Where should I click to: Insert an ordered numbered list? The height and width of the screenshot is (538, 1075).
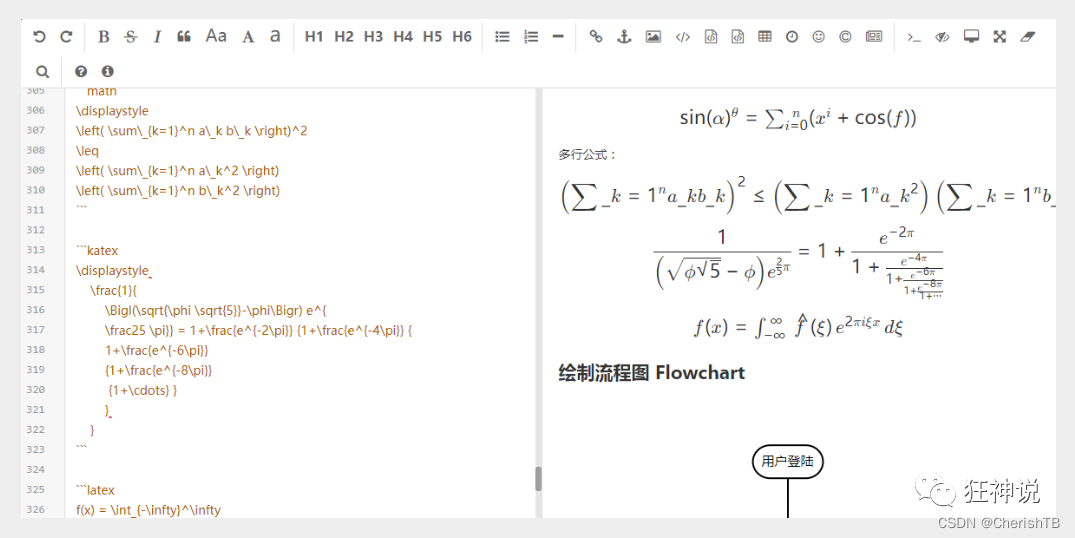[531, 37]
